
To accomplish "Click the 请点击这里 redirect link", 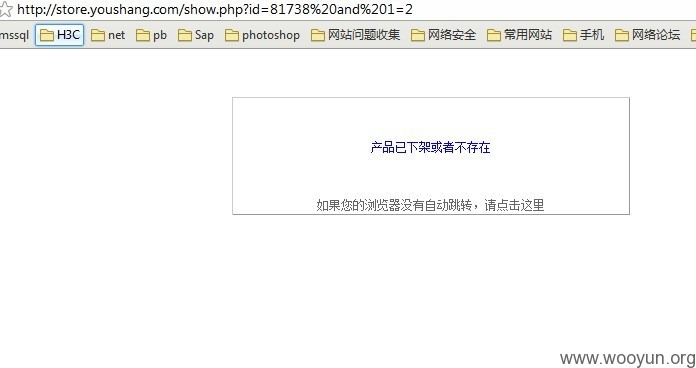I will [514, 205].
